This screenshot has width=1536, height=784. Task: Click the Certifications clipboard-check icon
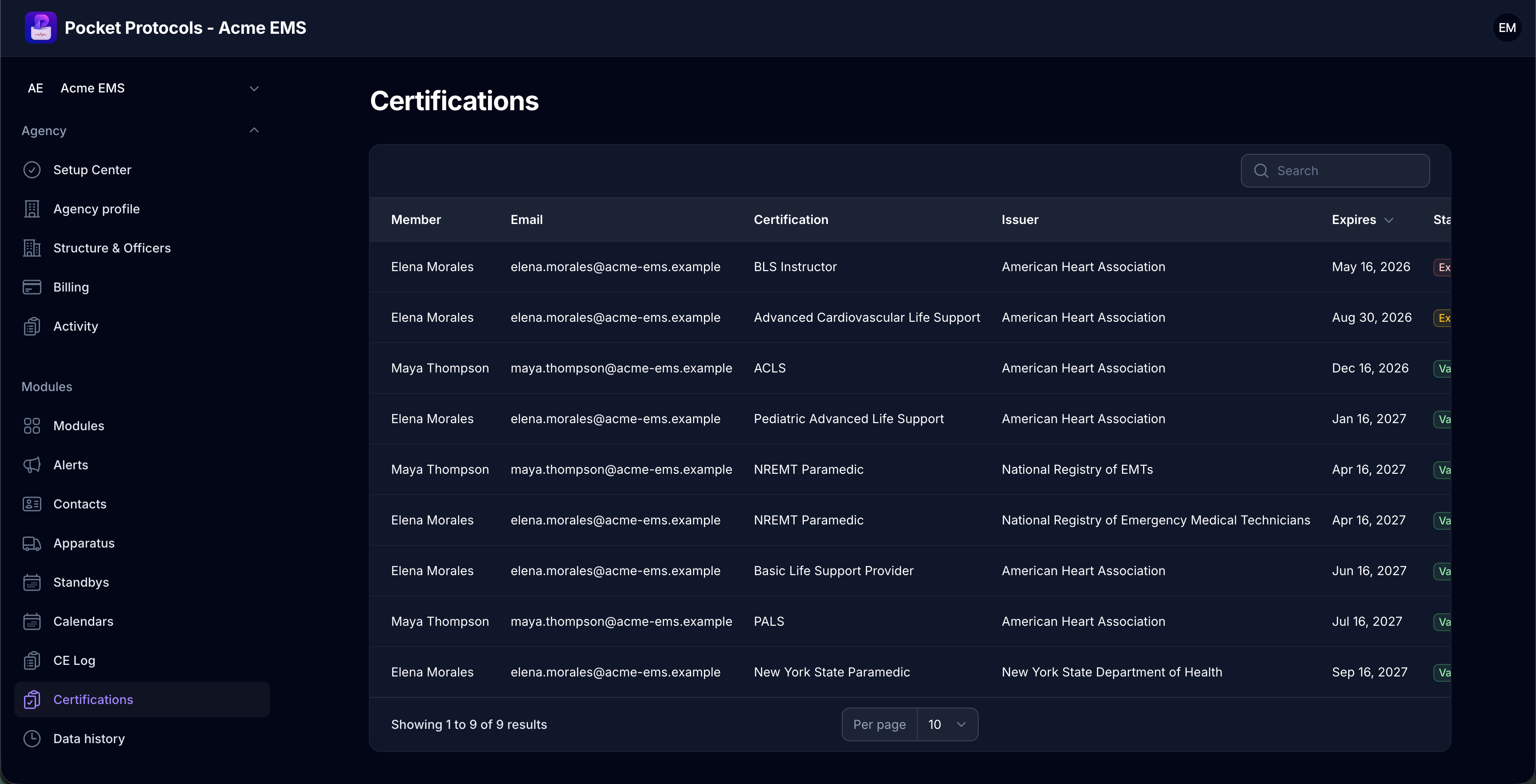(x=32, y=700)
